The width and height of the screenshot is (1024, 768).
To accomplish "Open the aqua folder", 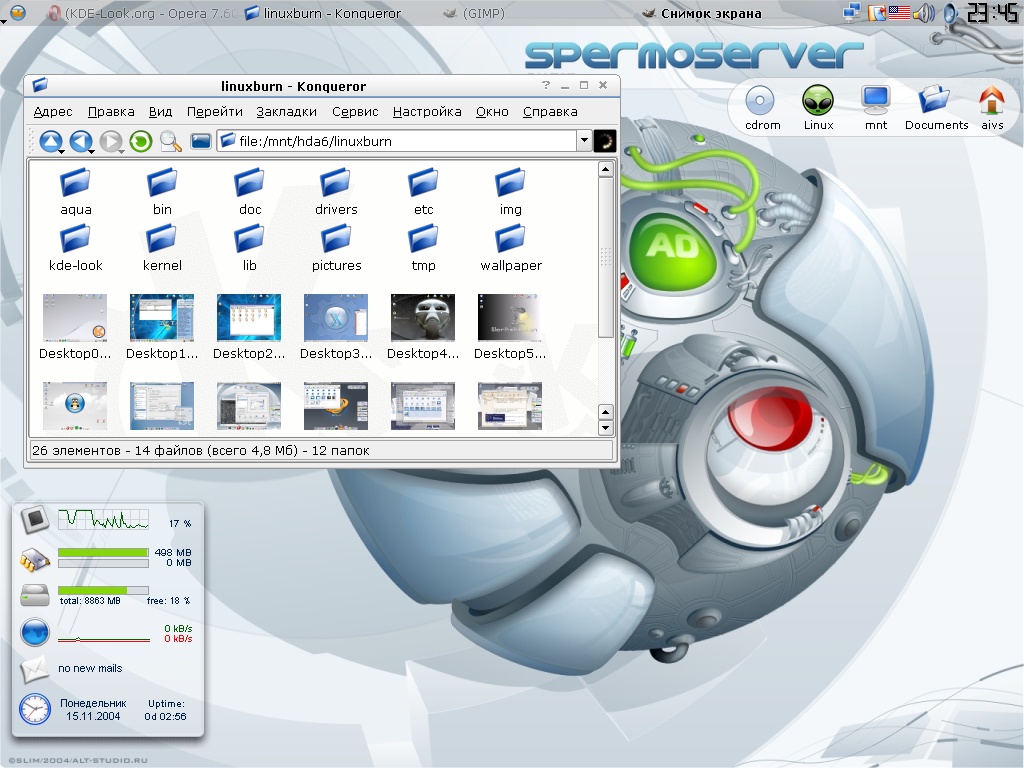I will tap(76, 191).
